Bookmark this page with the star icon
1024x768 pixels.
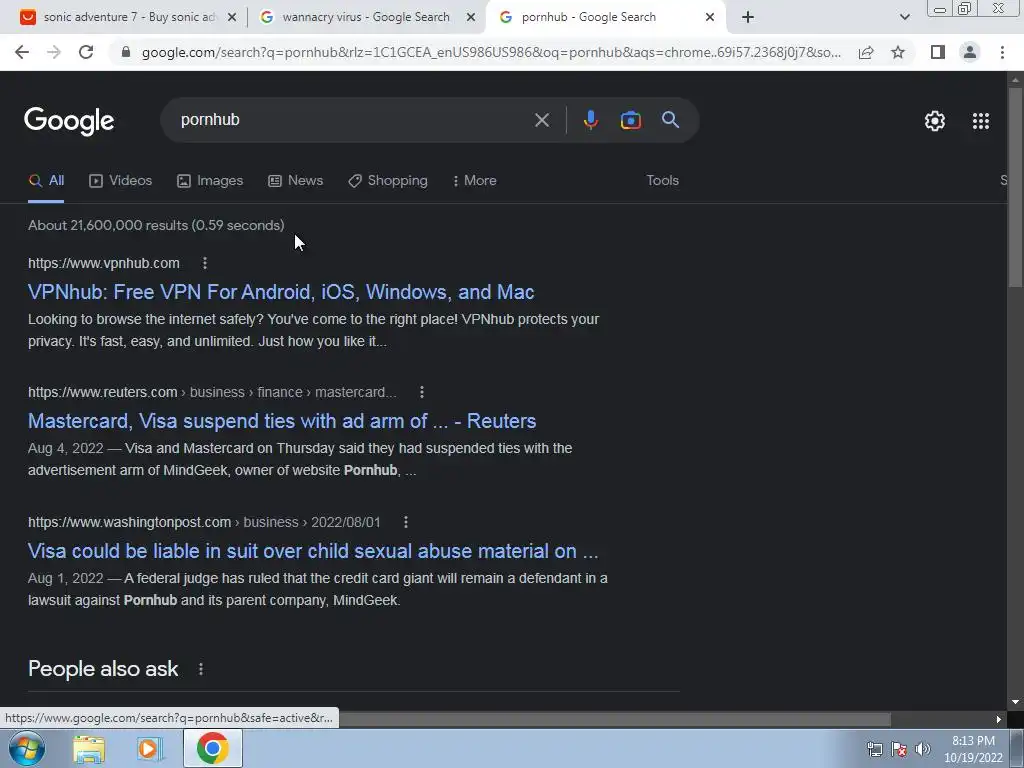click(898, 52)
